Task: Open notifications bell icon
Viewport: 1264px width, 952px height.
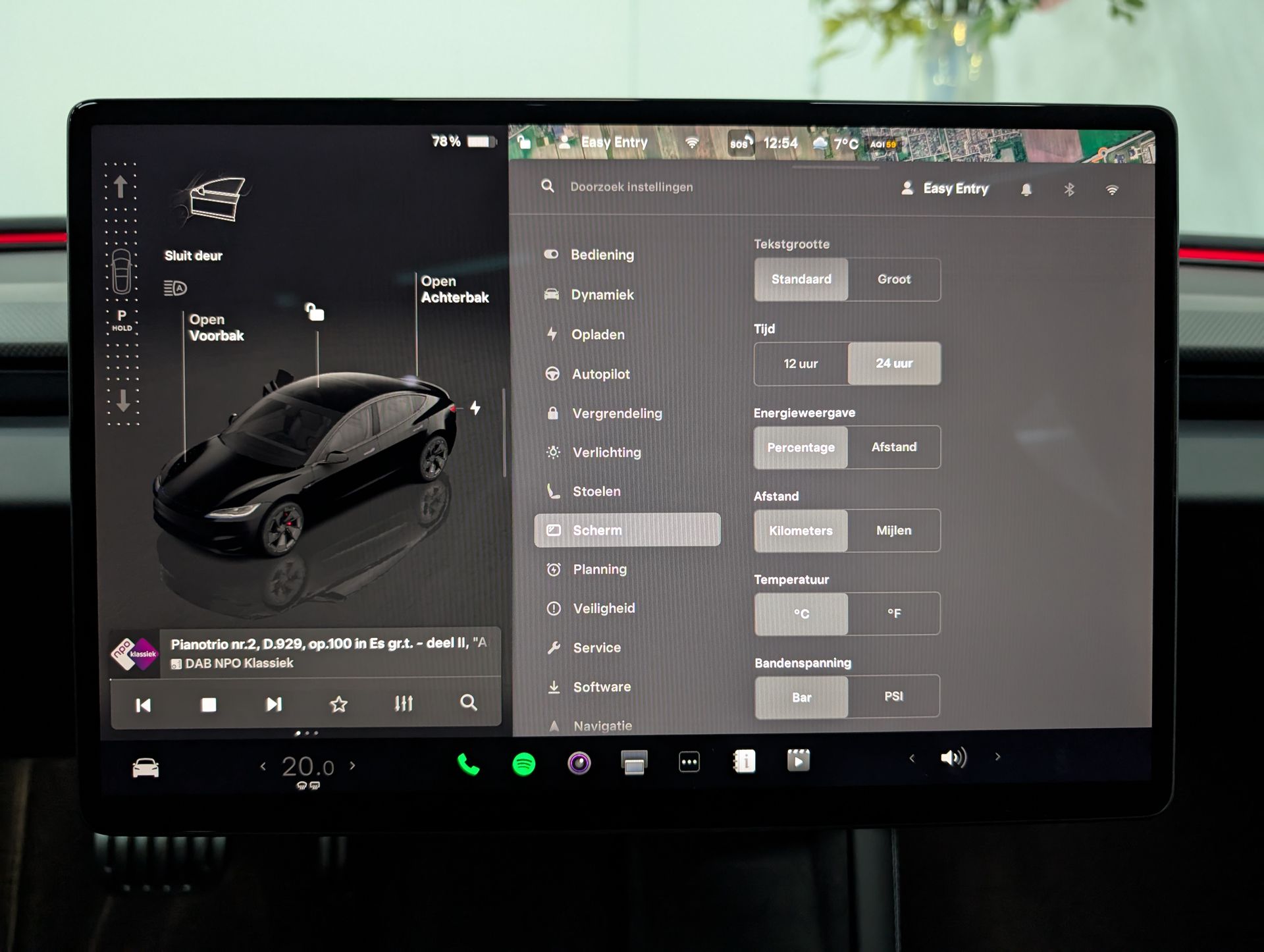Action: 1026,190
